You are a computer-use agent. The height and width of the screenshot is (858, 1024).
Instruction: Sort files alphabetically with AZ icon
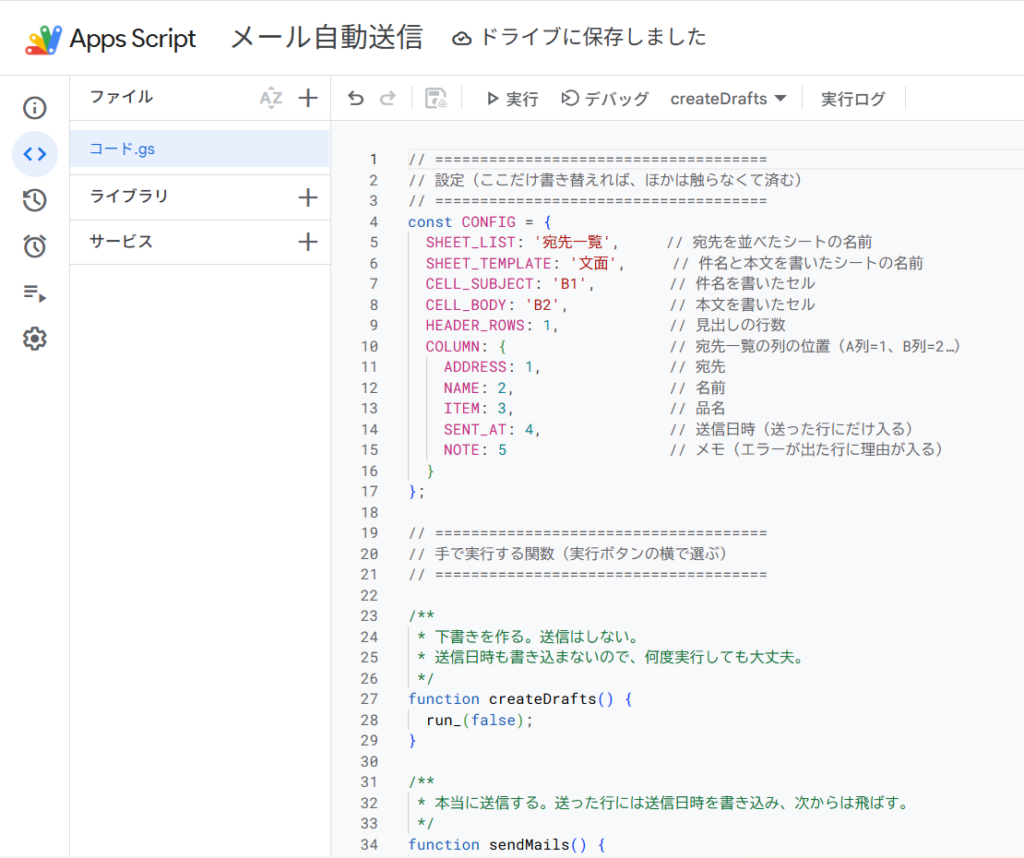click(x=271, y=99)
